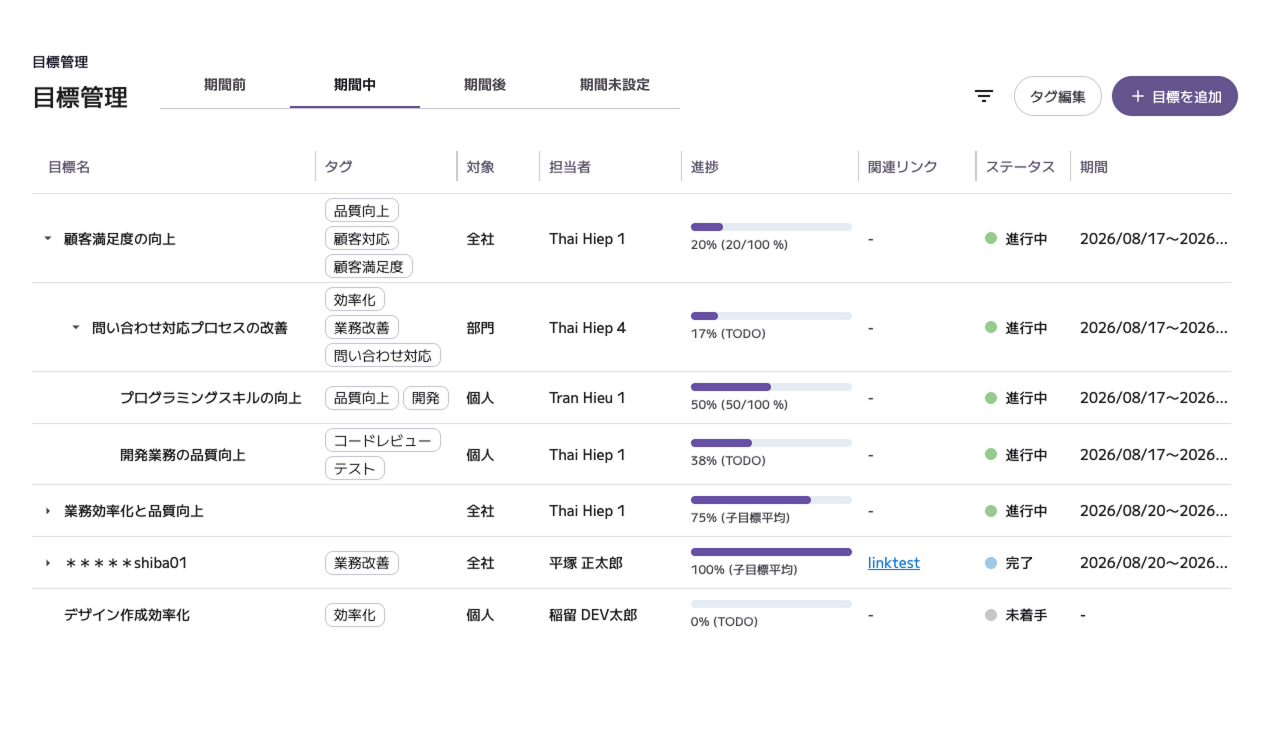
Task: Click the 期間 column header
Action: coord(1094,167)
